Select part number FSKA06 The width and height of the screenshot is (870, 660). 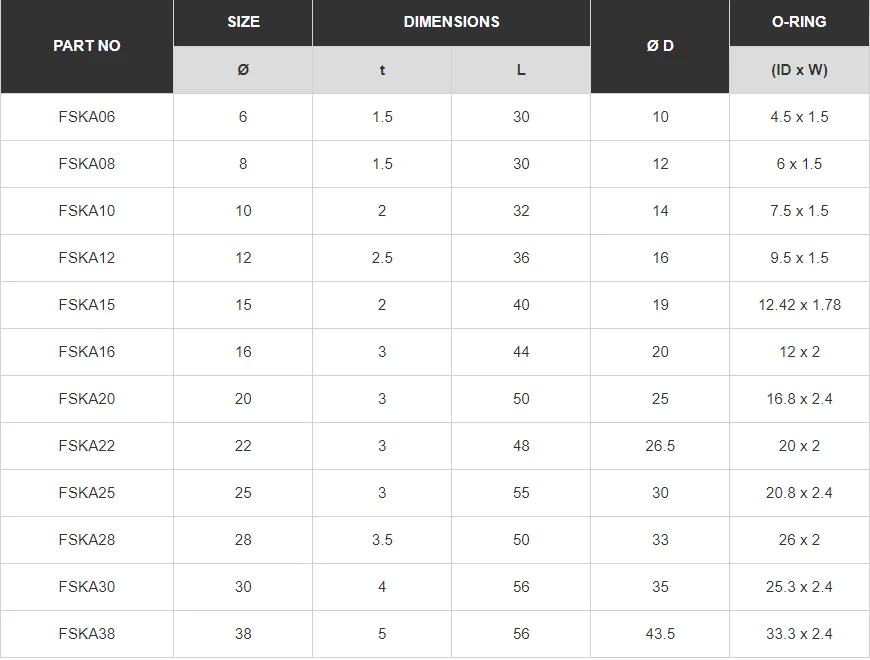(87, 117)
